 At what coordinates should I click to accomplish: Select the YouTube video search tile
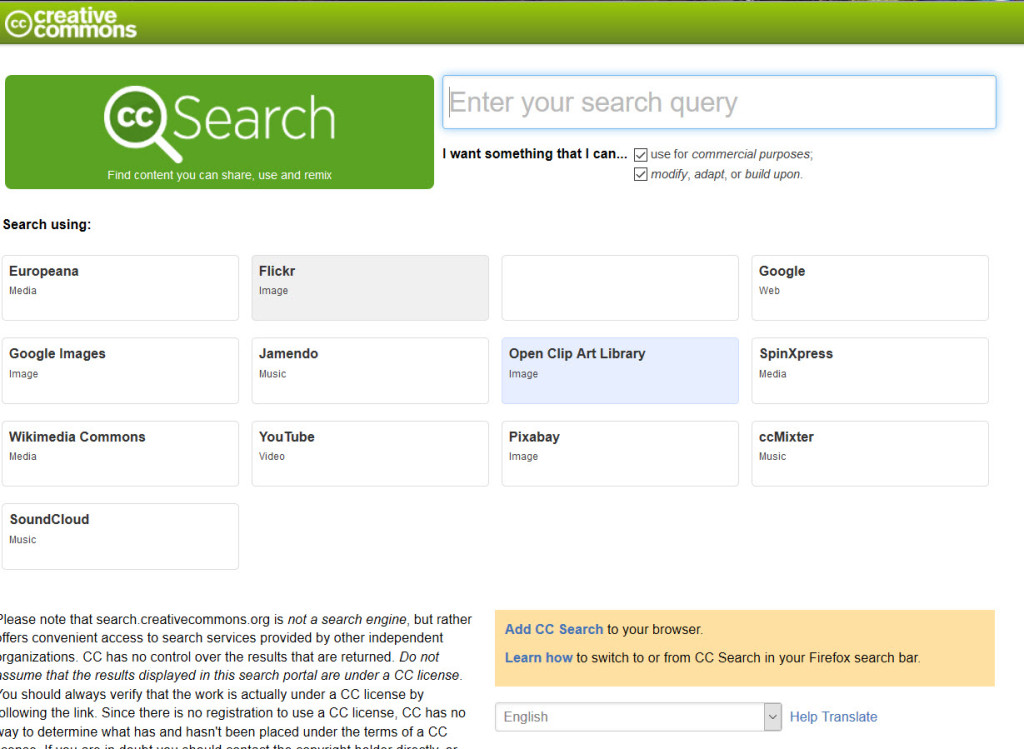pyautogui.click(x=370, y=453)
